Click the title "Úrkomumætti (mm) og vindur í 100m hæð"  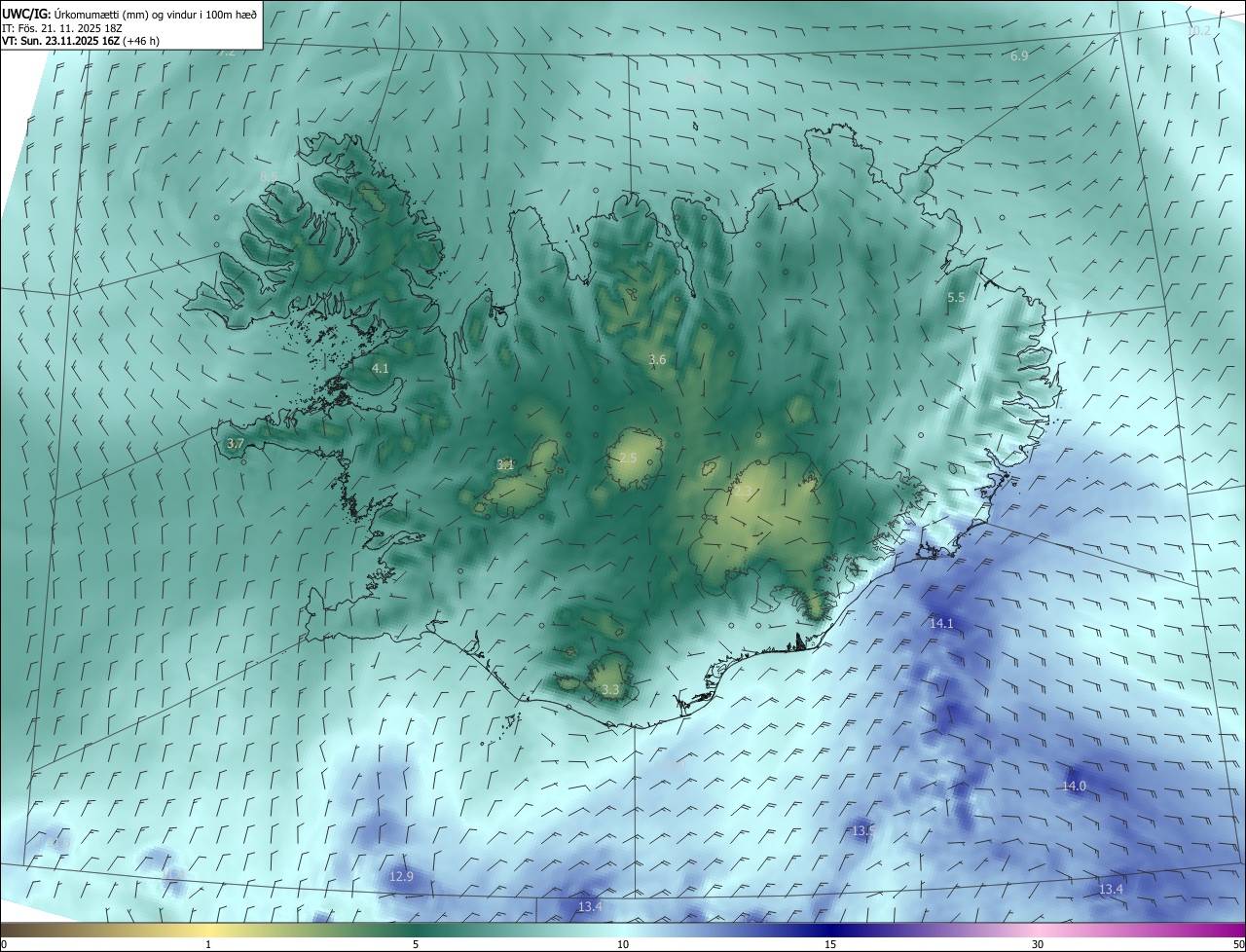154,15
